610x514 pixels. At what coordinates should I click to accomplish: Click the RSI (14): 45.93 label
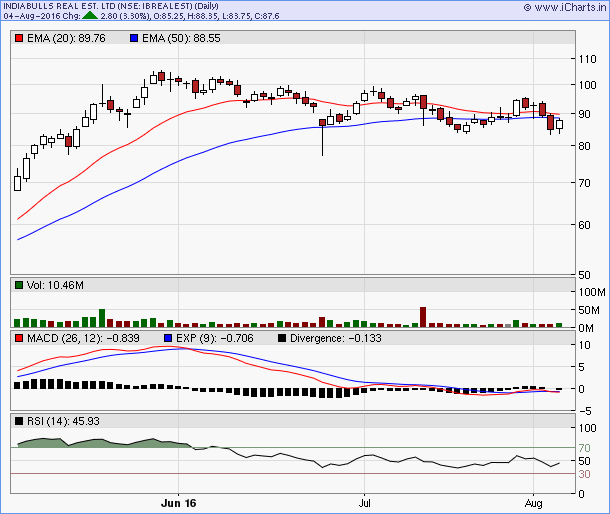[63, 421]
